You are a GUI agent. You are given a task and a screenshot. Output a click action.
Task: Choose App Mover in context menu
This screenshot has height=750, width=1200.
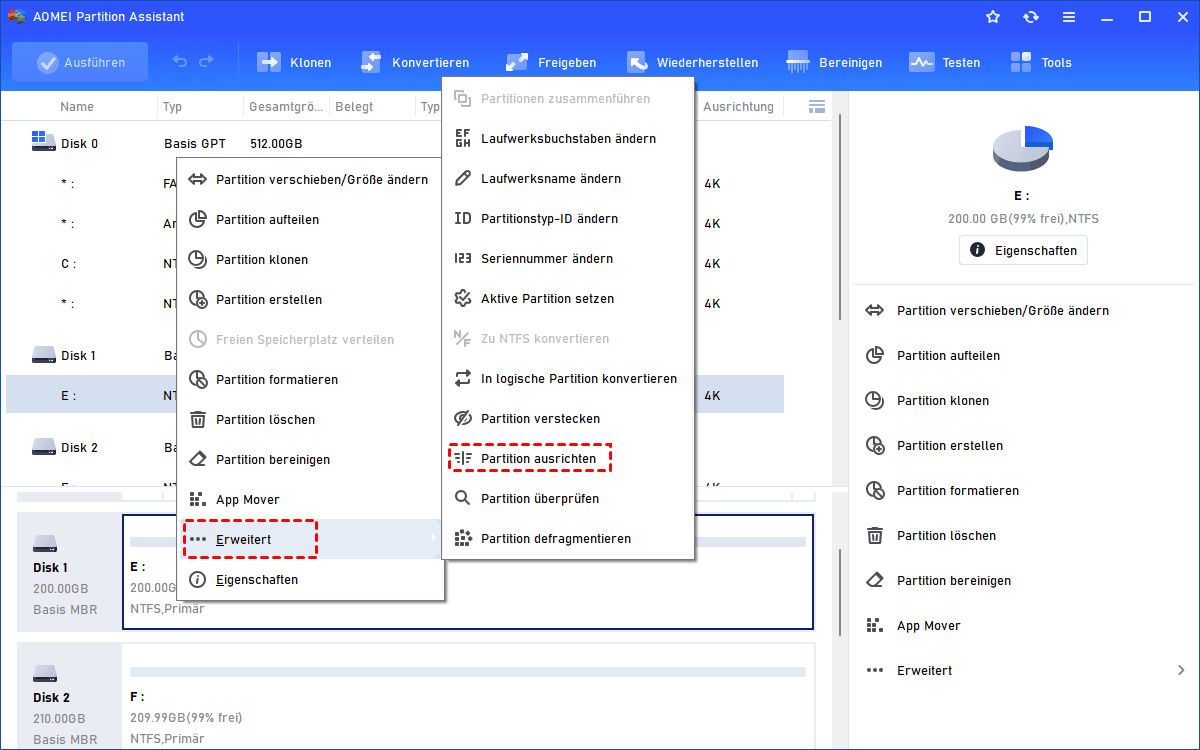click(310, 500)
